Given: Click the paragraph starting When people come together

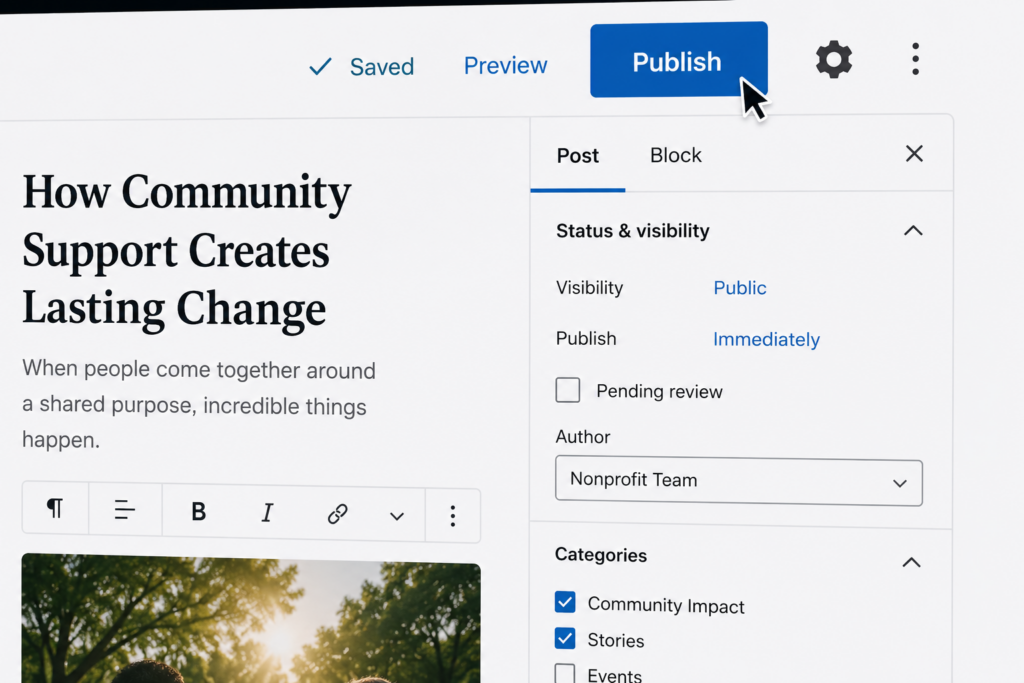Looking at the screenshot, I should point(199,404).
